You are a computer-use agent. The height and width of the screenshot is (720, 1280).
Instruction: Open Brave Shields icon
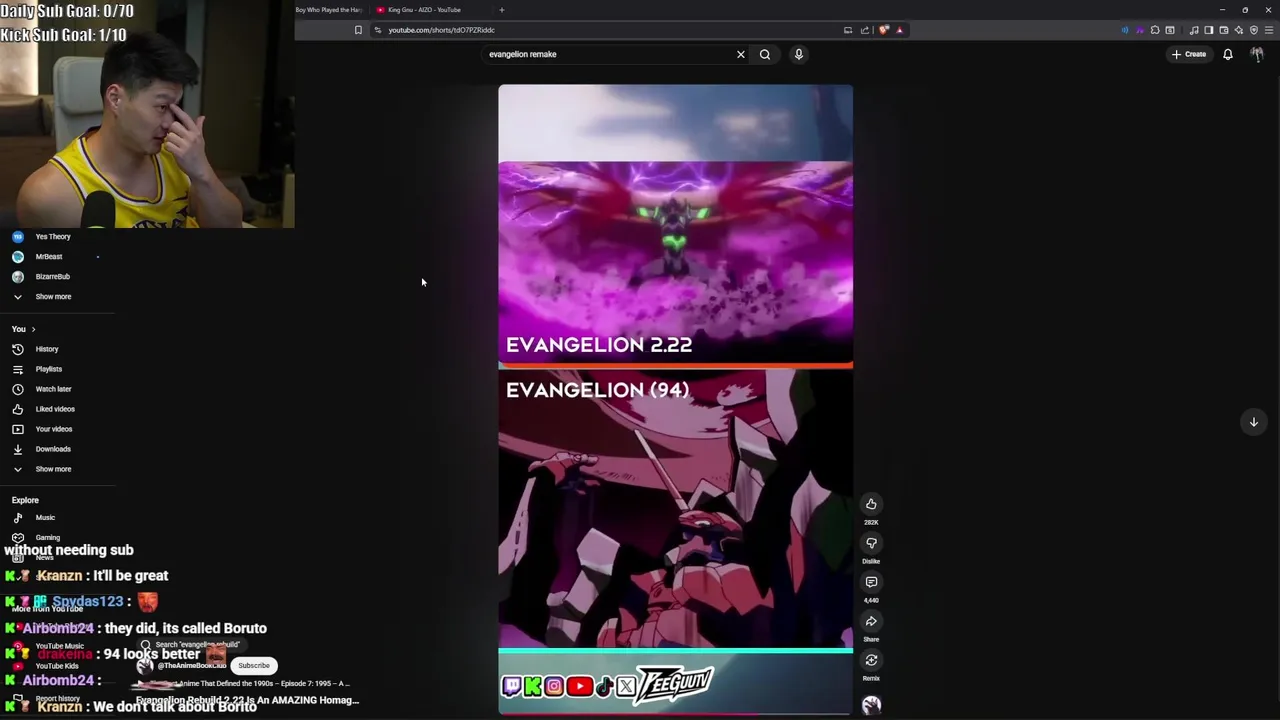tap(884, 30)
